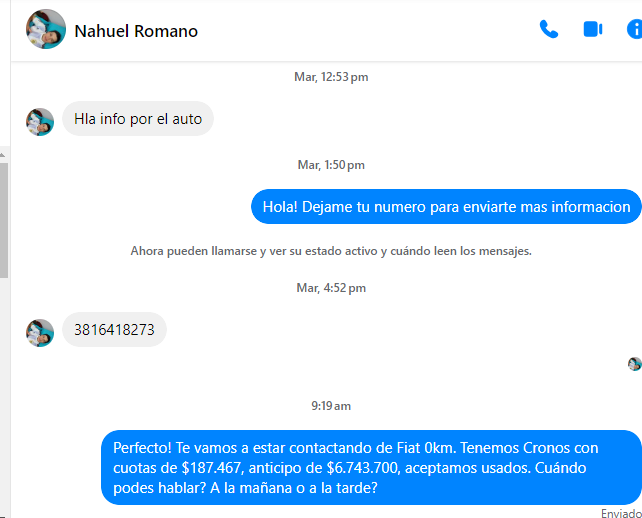Click the 'Perfecto! Te vamos a estar contactando' message

point(371,468)
